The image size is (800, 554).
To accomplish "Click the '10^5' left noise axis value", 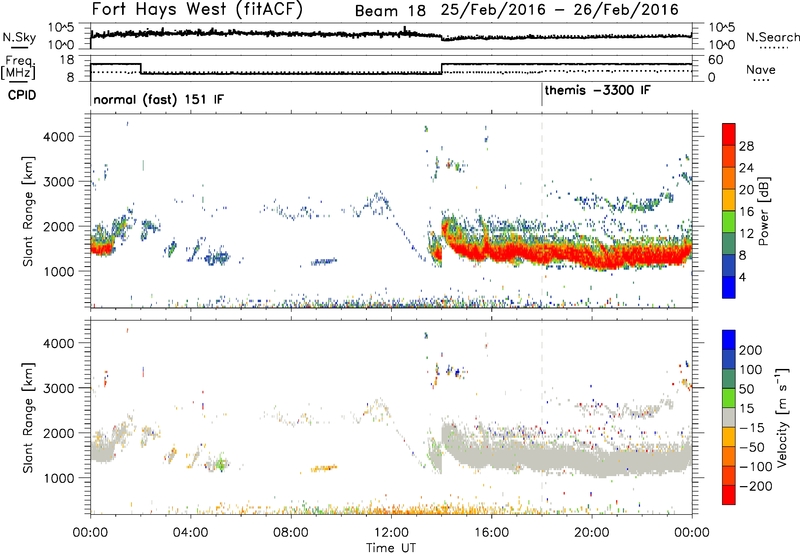I will pyautogui.click(x=61, y=28).
